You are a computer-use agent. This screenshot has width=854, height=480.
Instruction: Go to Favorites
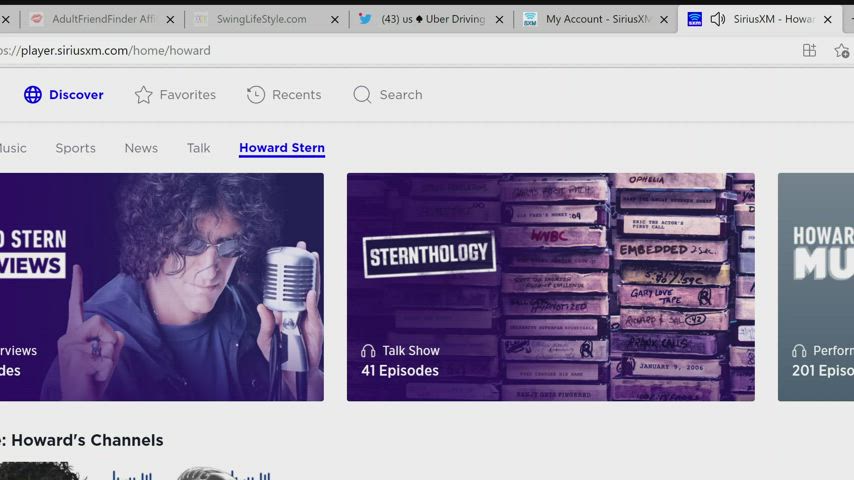click(175, 95)
